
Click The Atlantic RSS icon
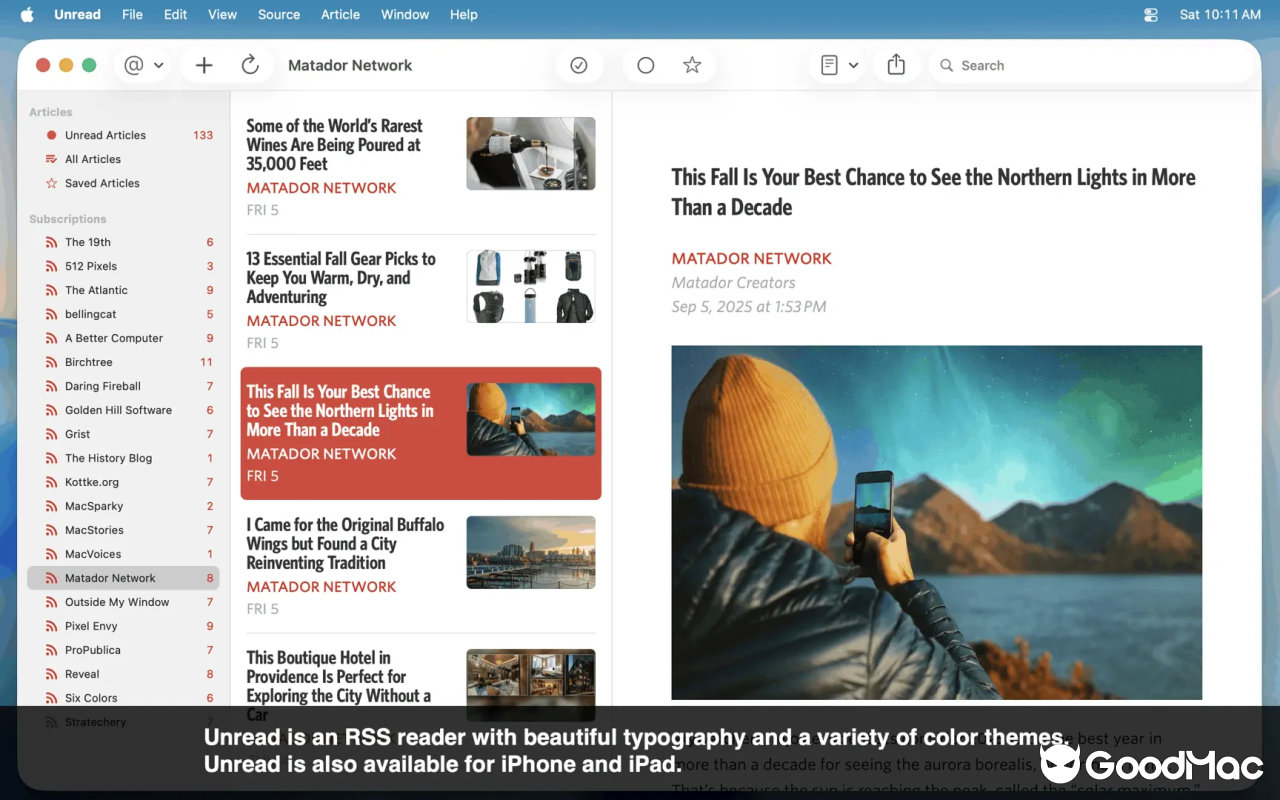(x=51, y=290)
